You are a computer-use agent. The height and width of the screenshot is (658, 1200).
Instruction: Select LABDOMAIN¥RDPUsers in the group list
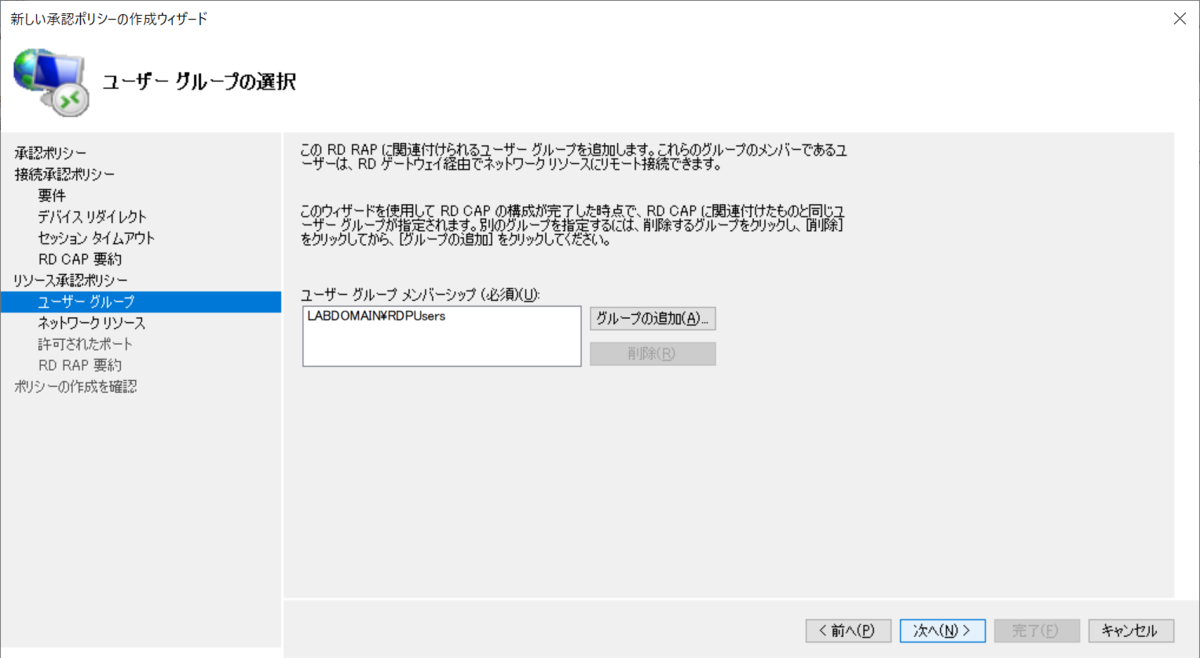coord(376,316)
